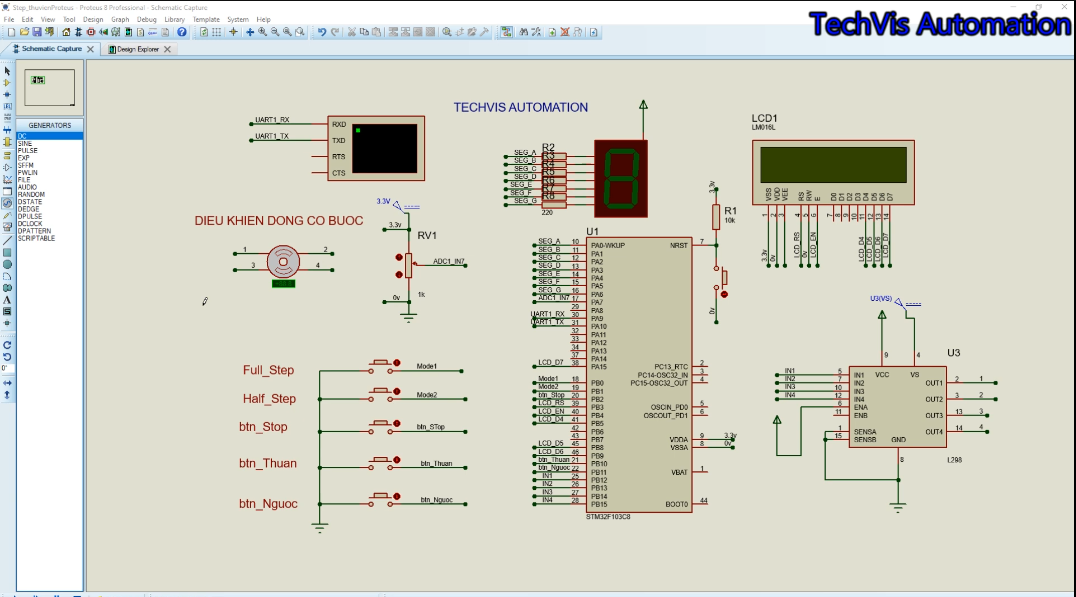
Task: Cut selection with the scissors icon
Action: click(351, 32)
